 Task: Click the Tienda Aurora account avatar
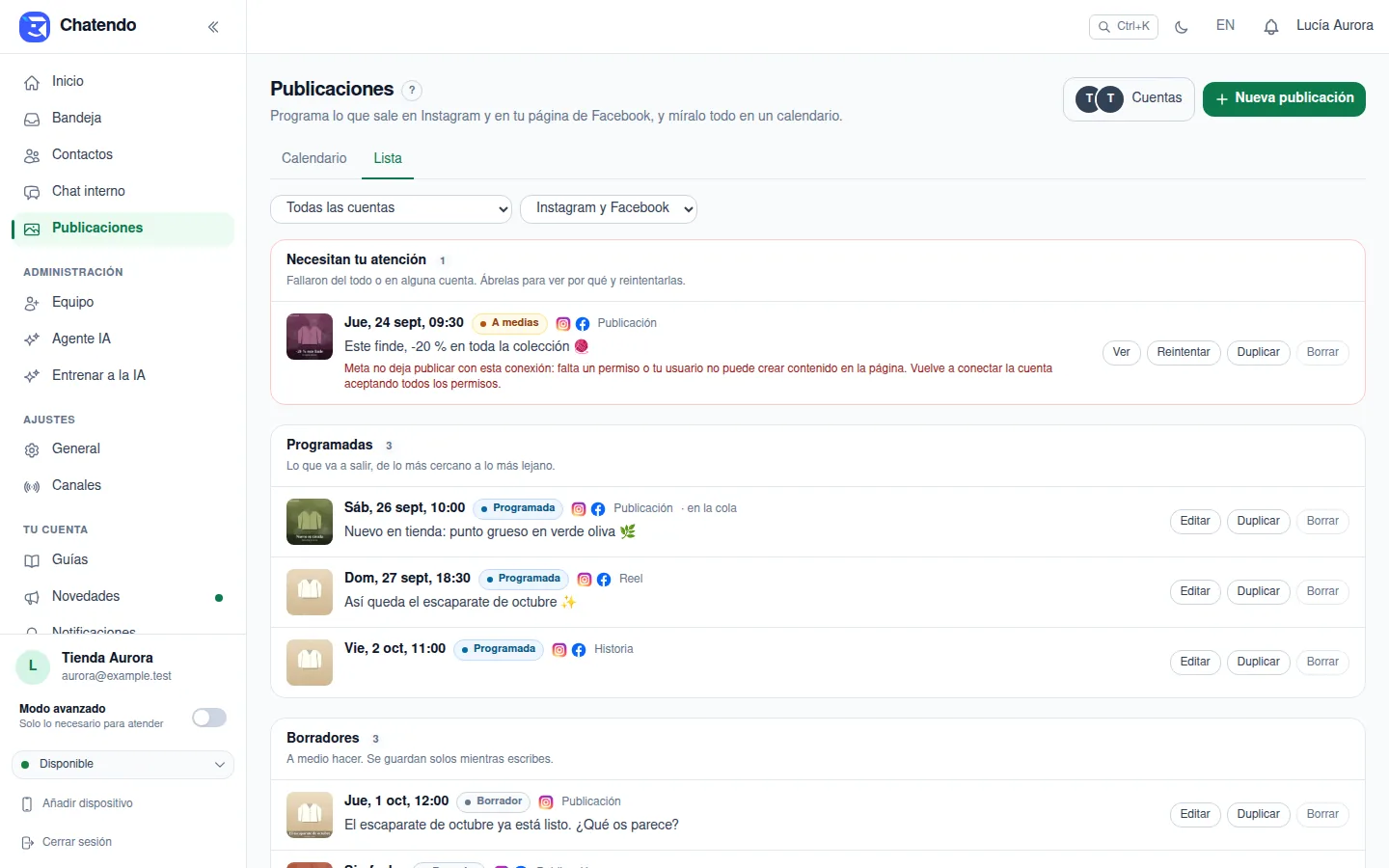pyautogui.click(x=33, y=666)
